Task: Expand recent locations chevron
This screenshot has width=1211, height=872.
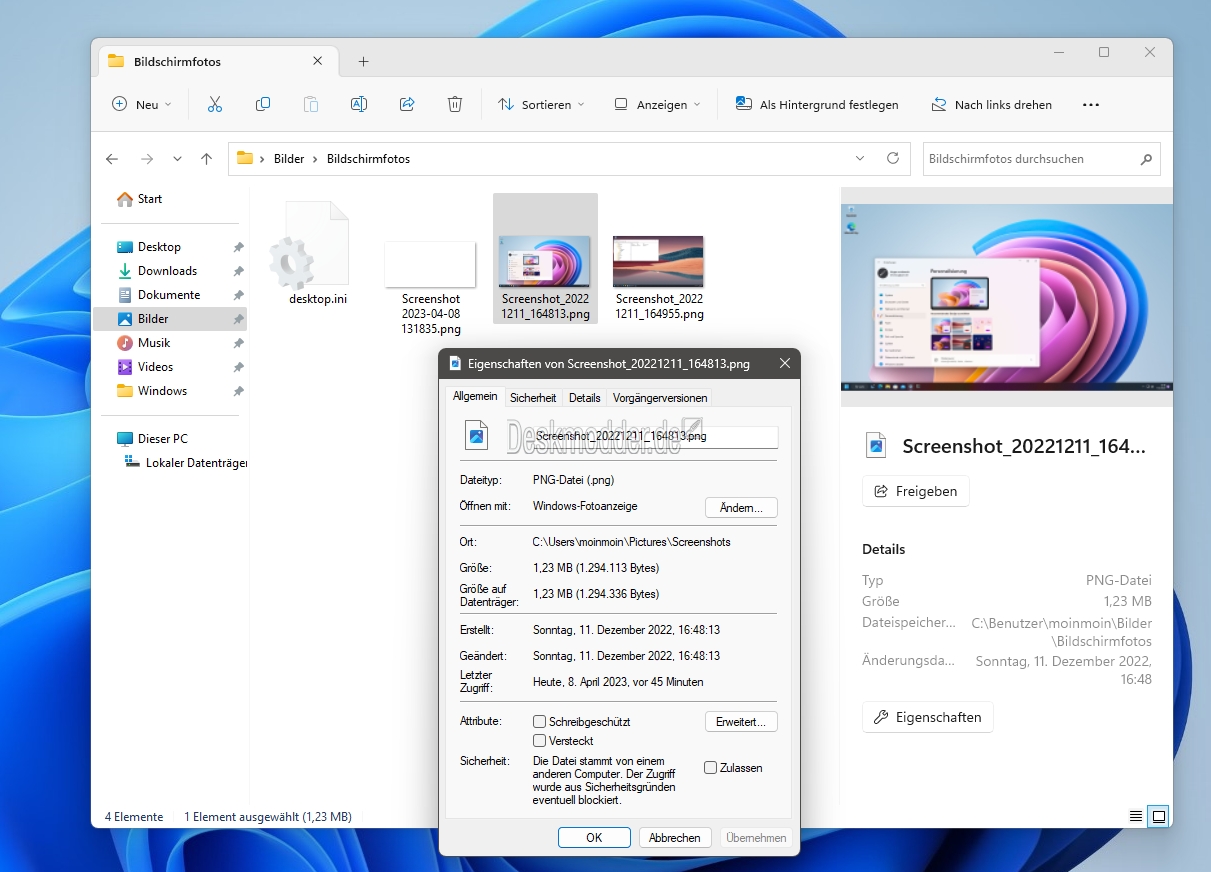Action: pyautogui.click(x=177, y=159)
